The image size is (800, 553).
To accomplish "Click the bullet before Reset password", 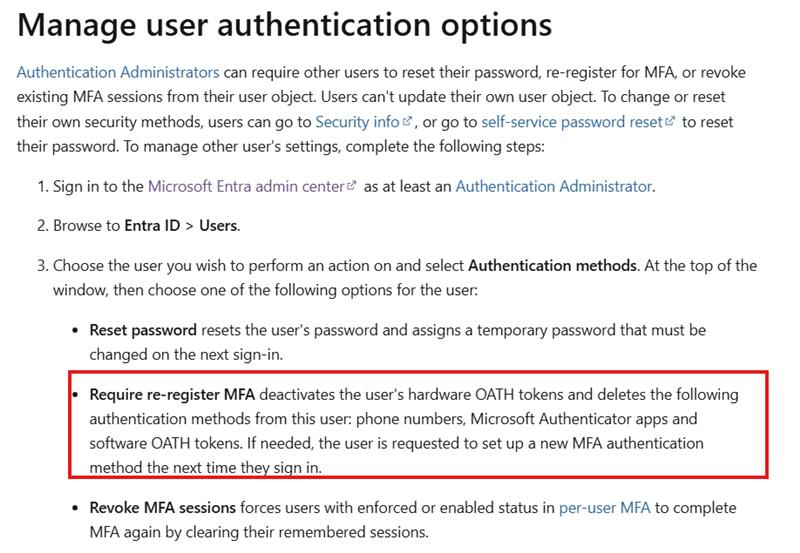I will pos(76,331).
